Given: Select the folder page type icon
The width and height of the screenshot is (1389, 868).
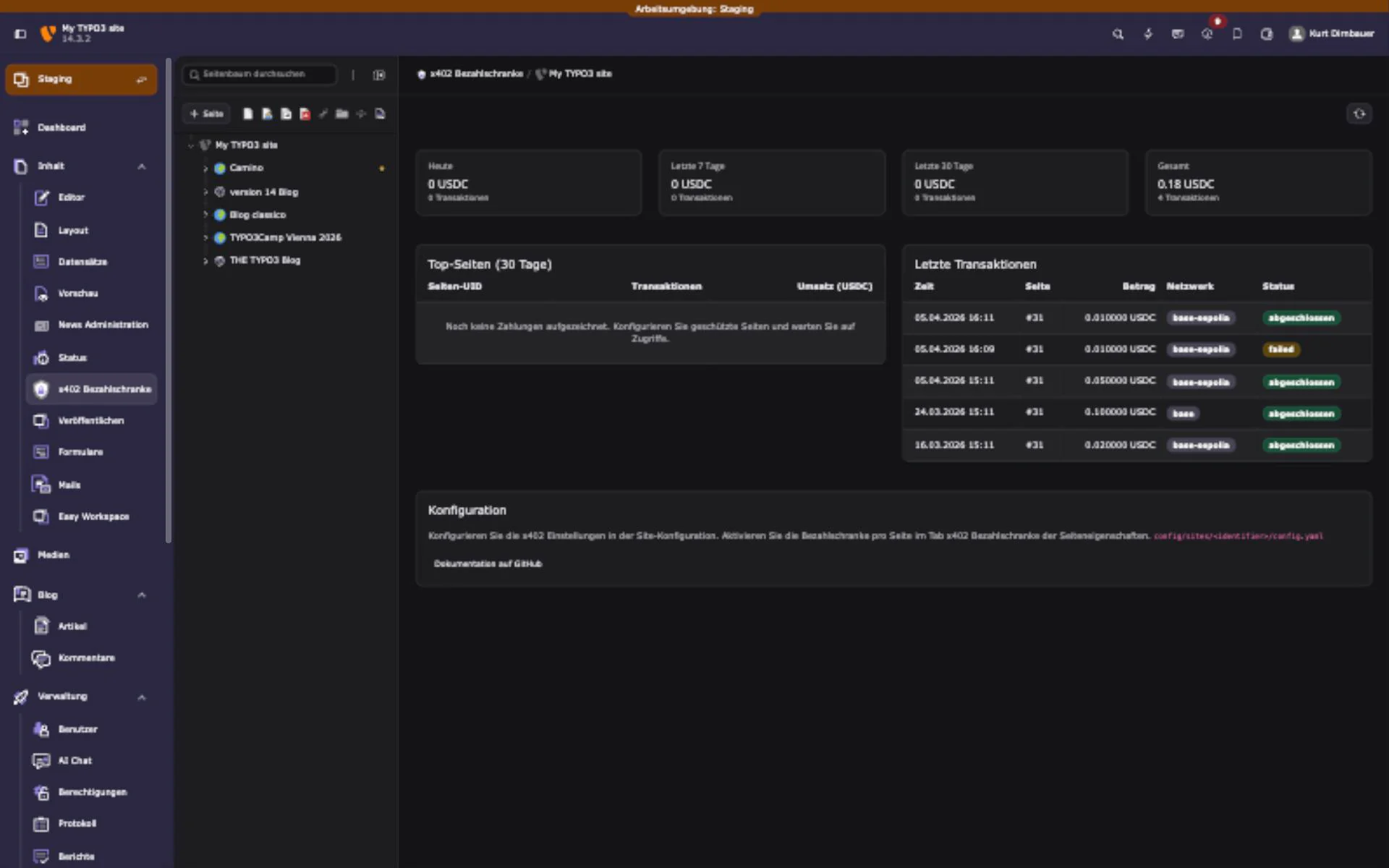Looking at the screenshot, I should pyautogui.click(x=342, y=114).
